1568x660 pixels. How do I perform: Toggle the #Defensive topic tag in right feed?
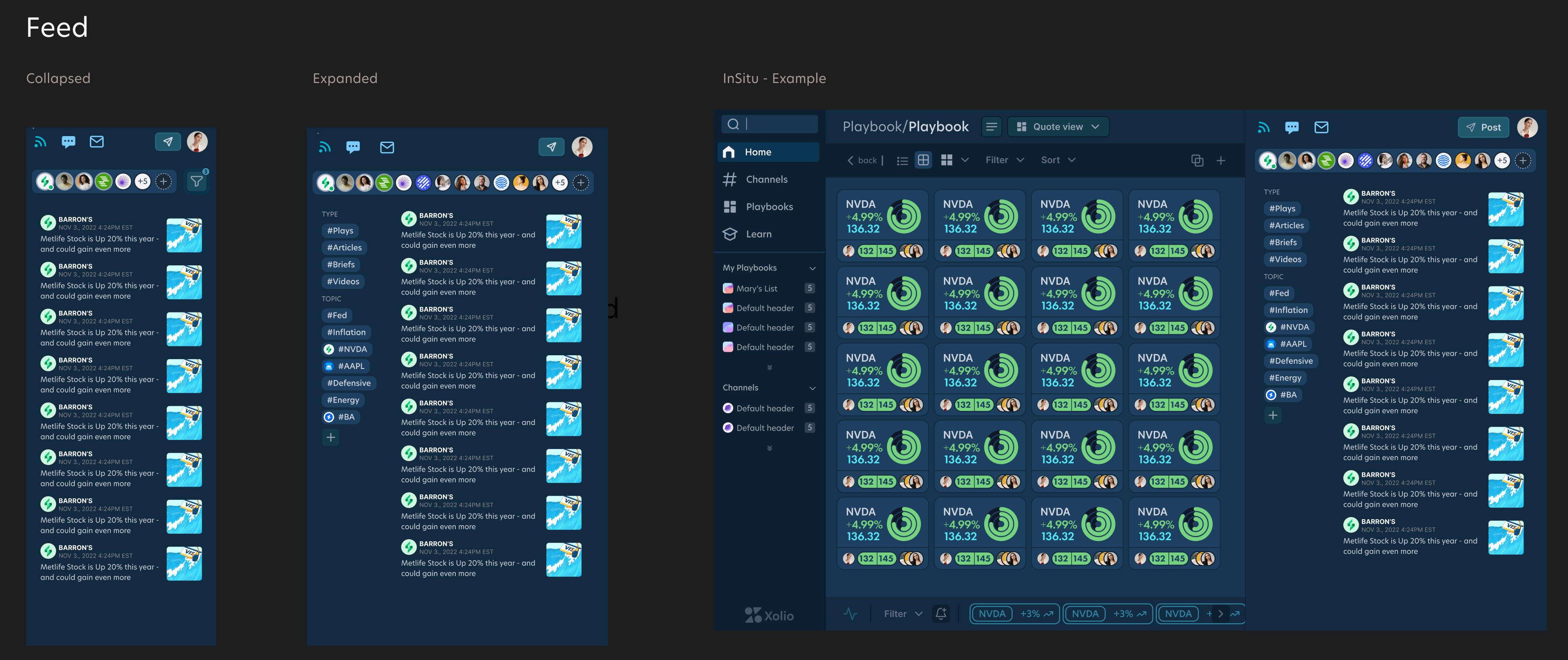[x=1291, y=360]
